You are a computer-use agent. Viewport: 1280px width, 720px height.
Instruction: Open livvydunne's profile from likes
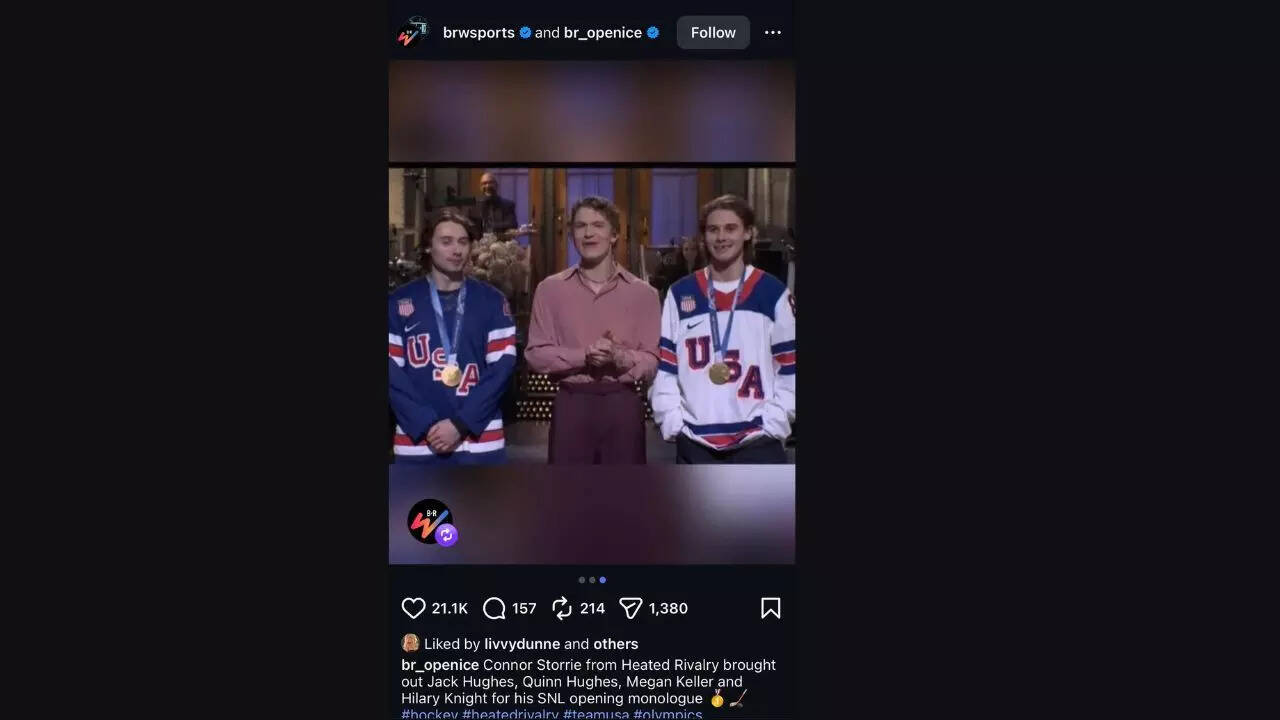522,644
